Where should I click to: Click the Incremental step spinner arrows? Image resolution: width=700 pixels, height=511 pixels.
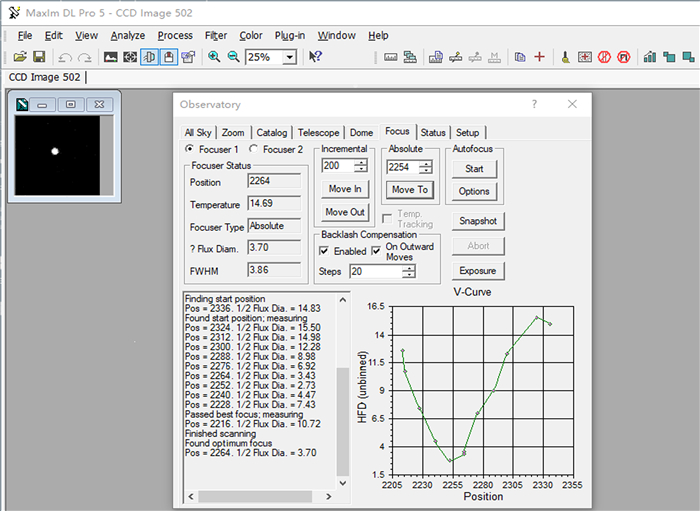pyautogui.click(x=361, y=166)
